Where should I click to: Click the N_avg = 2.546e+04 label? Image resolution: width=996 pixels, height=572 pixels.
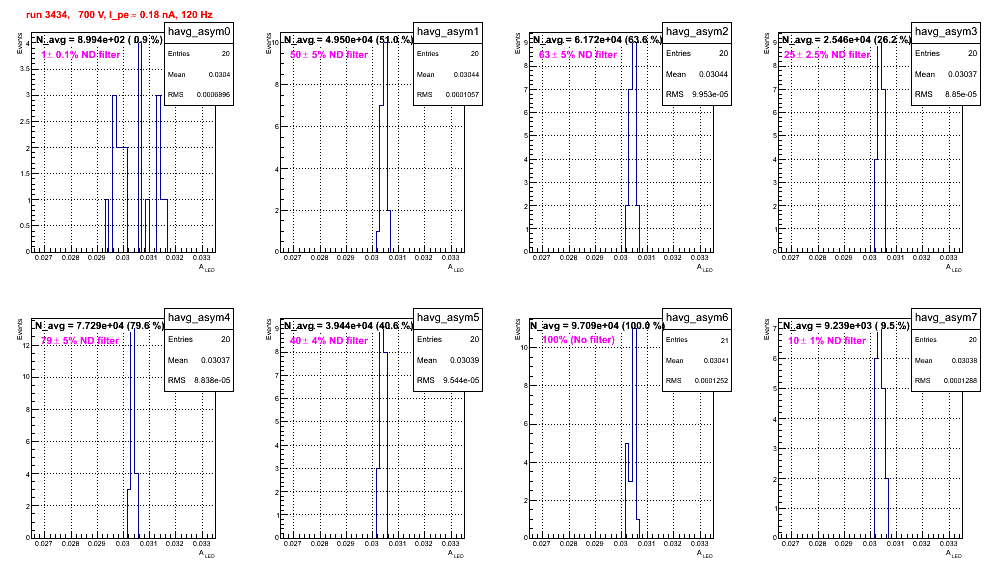tap(846, 39)
